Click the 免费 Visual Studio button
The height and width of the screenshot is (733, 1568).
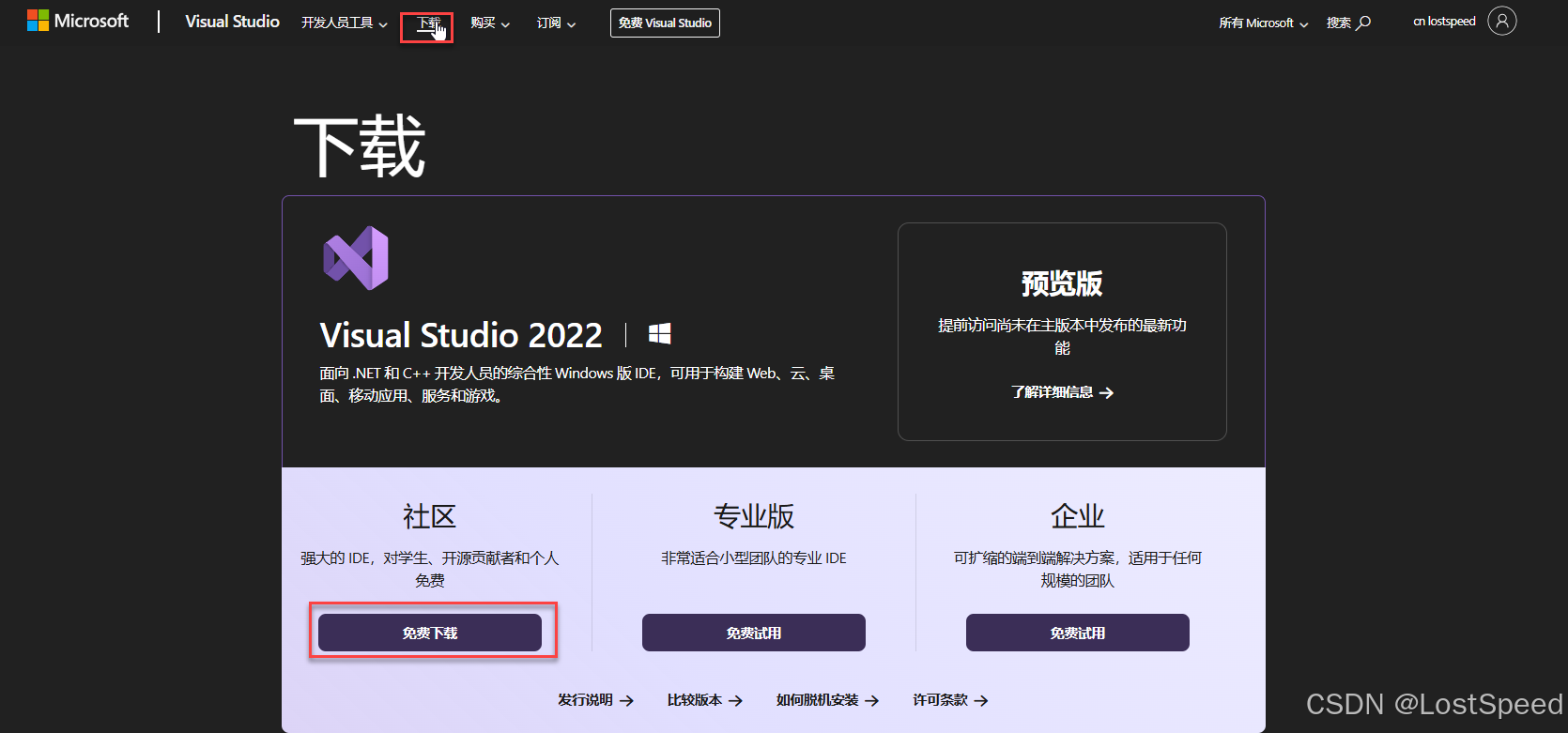(x=665, y=23)
